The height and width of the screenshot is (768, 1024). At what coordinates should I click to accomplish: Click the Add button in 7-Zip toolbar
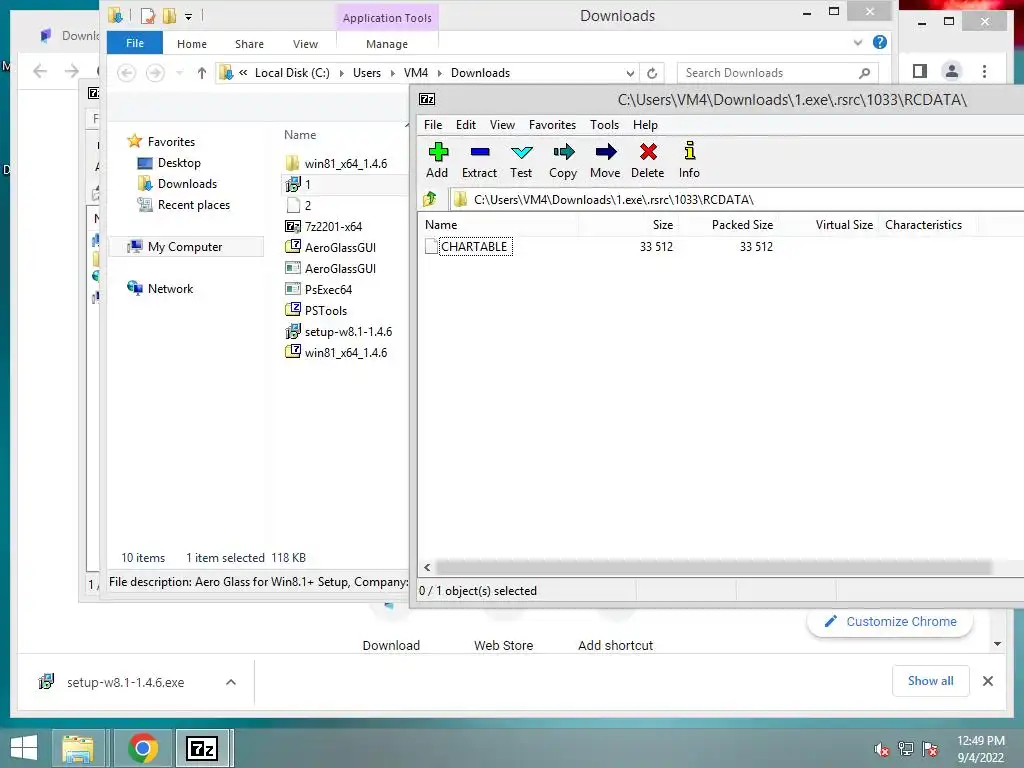[437, 160]
